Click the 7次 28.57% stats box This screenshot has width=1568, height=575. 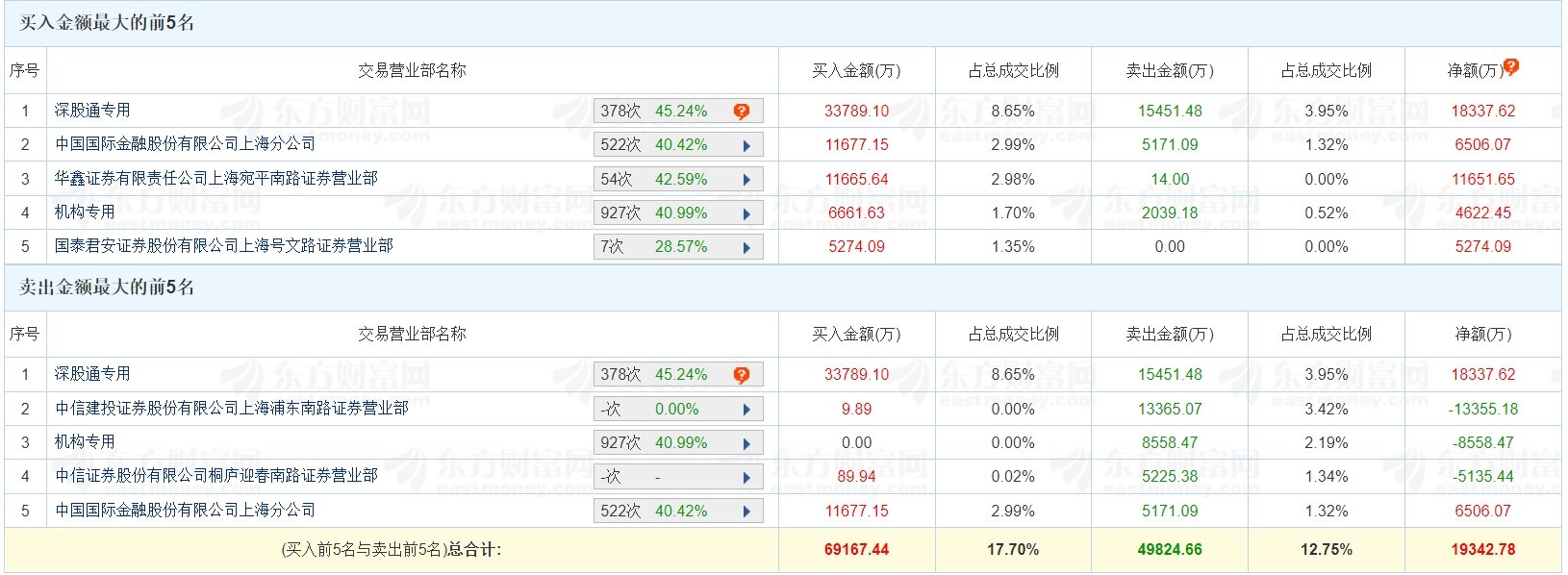click(x=678, y=247)
